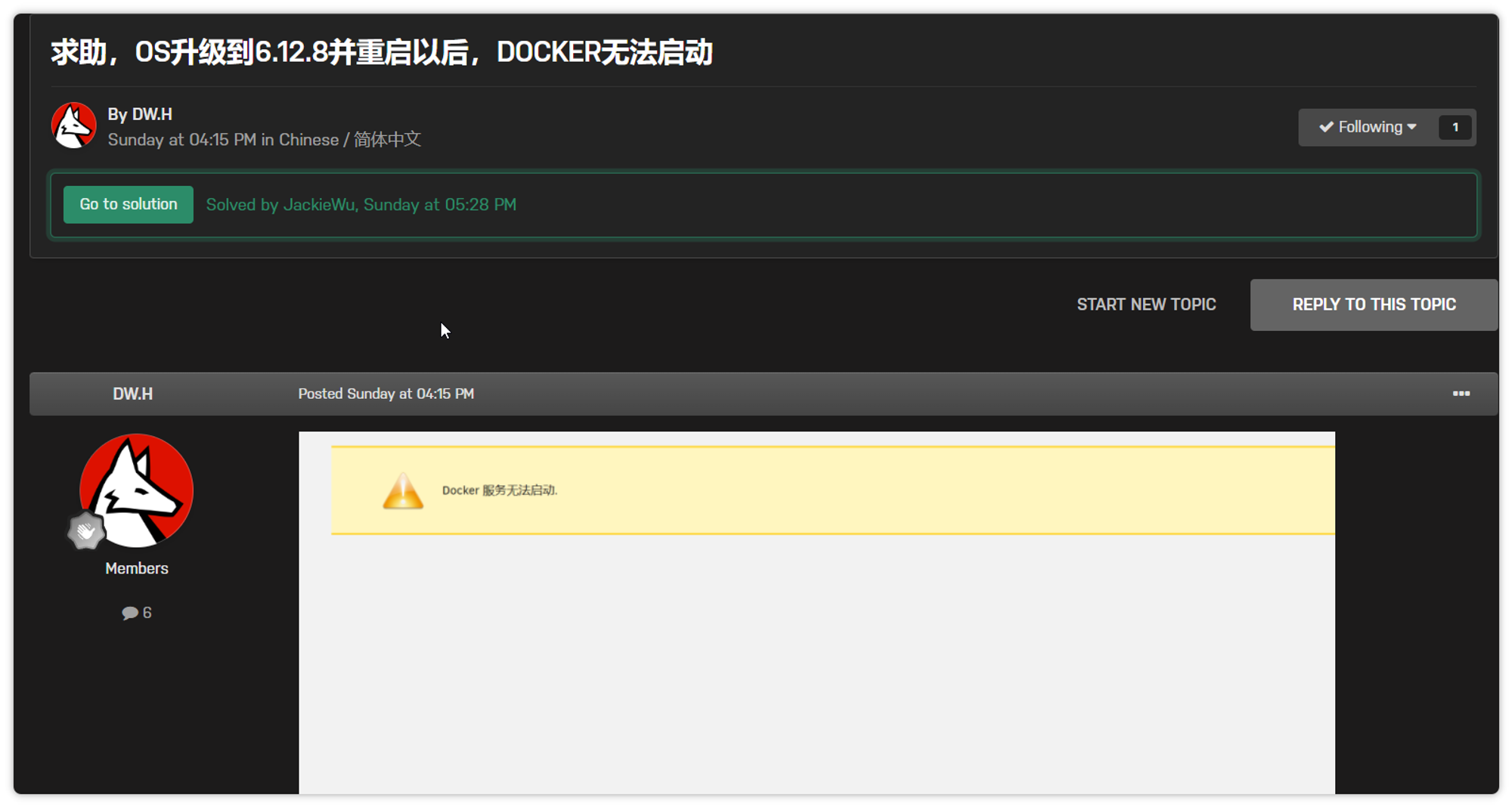This screenshot has height=807, width=1512.
Task: Click the member rank badge icon
Action: [x=86, y=530]
